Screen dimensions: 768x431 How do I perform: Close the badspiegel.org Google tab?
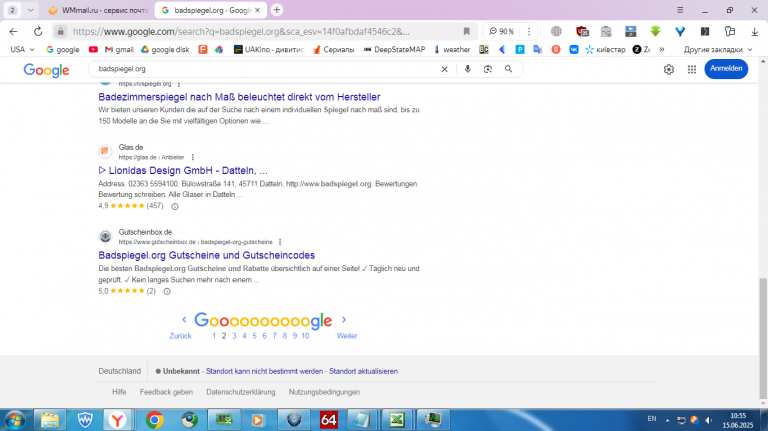[258, 10]
